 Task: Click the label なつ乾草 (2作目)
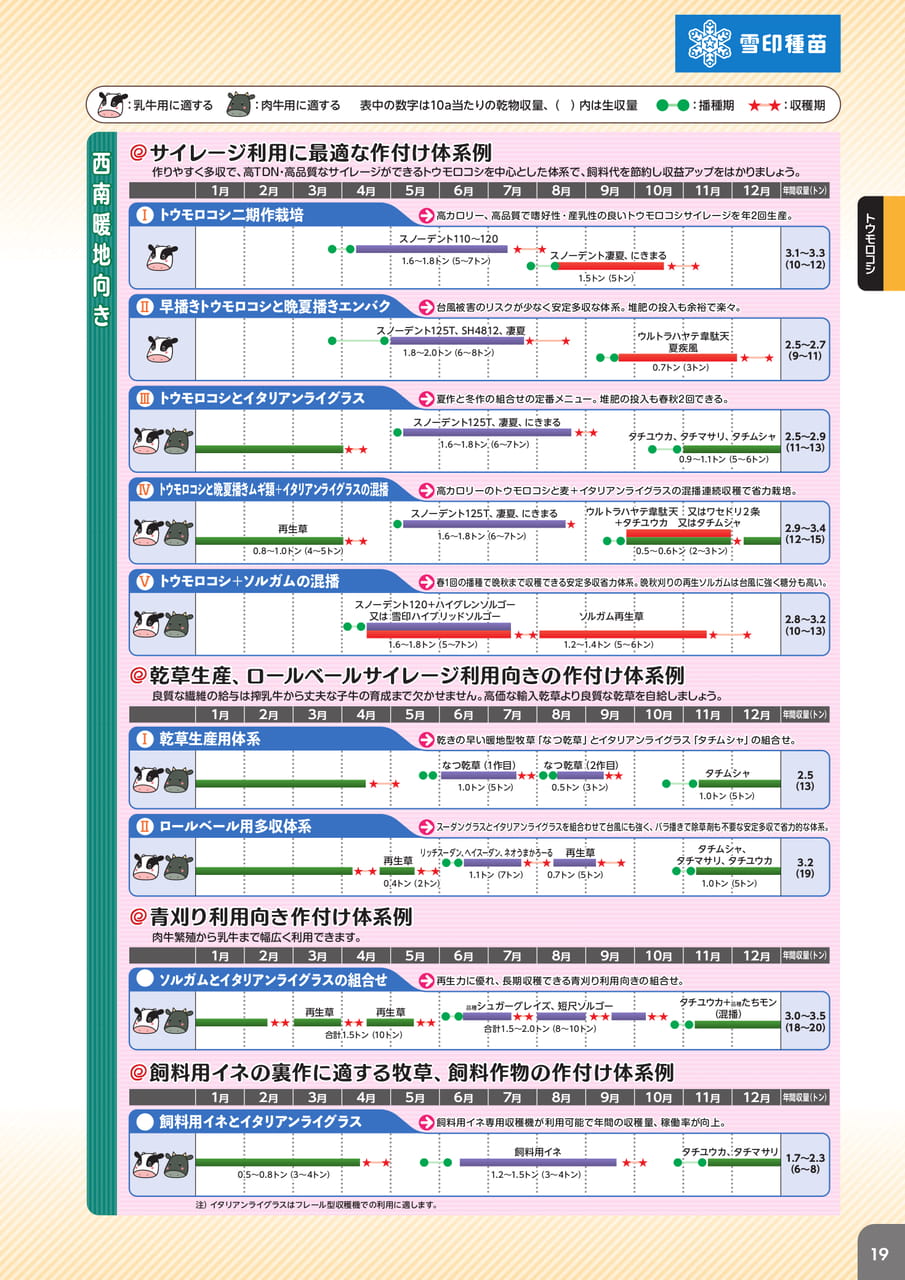point(583,765)
